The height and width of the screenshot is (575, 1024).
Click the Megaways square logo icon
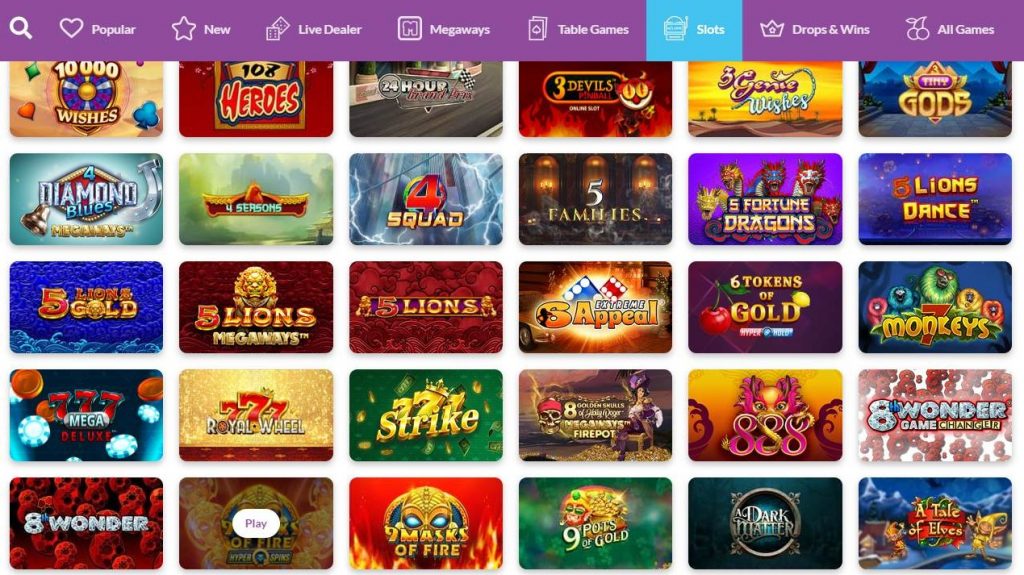coord(409,29)
